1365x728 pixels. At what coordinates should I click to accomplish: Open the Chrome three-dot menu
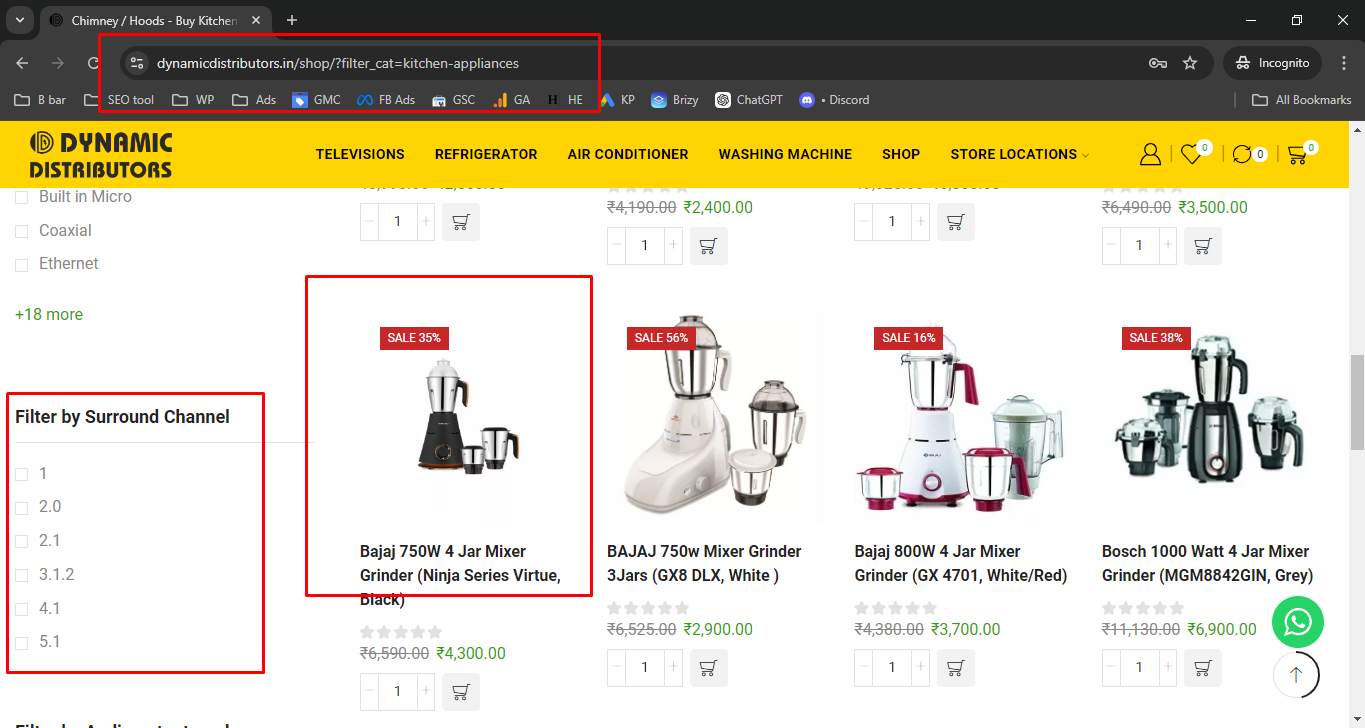[x=1344, y=63]
